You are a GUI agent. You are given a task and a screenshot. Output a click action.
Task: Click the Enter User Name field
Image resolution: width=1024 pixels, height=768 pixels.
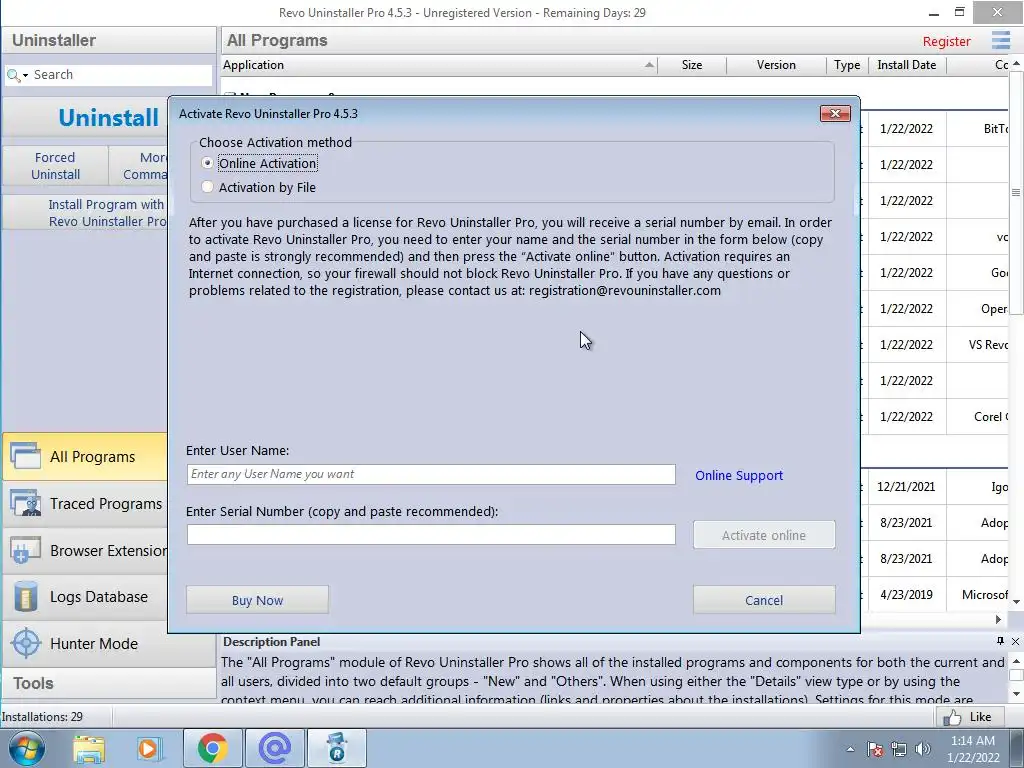point(430,474)
